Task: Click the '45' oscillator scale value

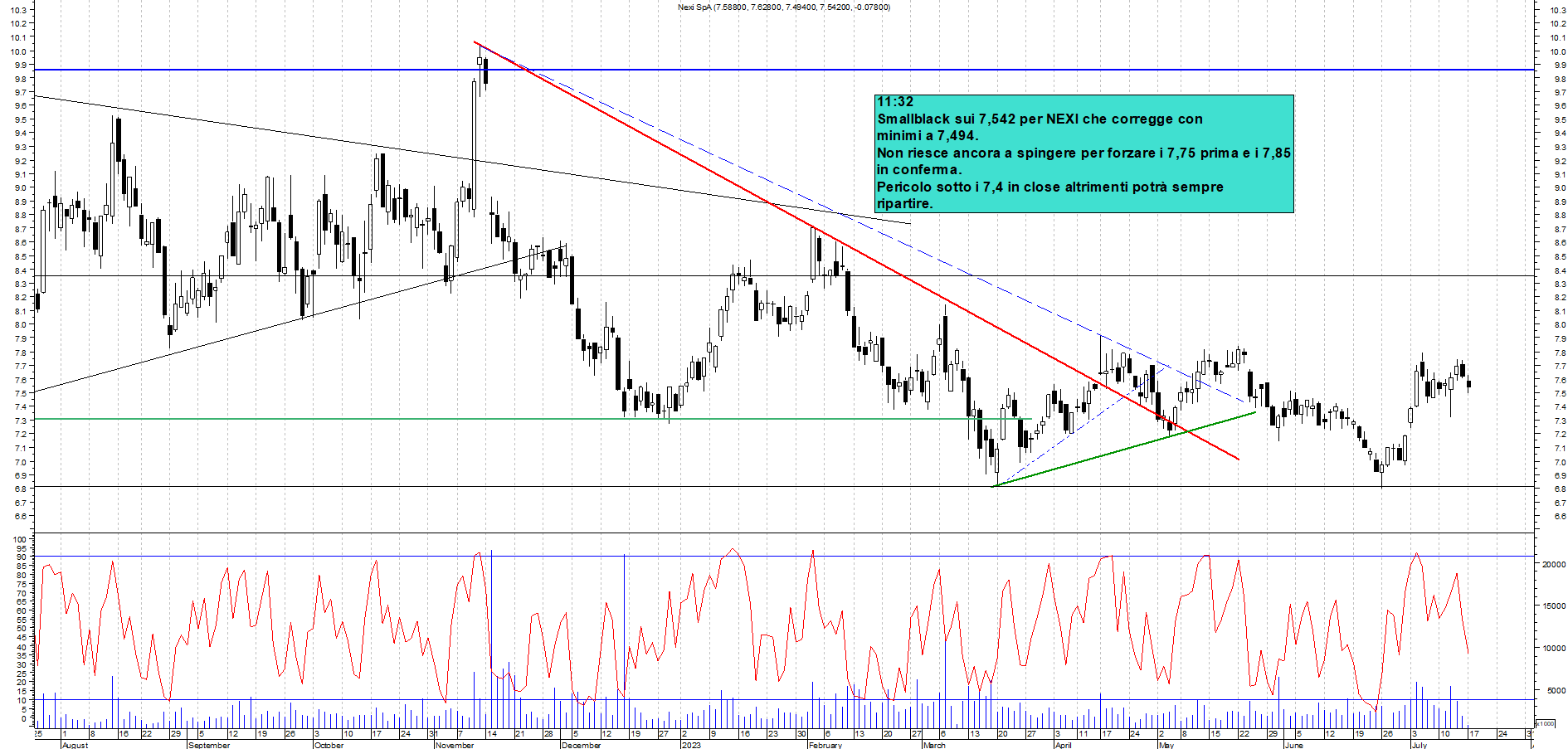Action: tap(22, 638)
